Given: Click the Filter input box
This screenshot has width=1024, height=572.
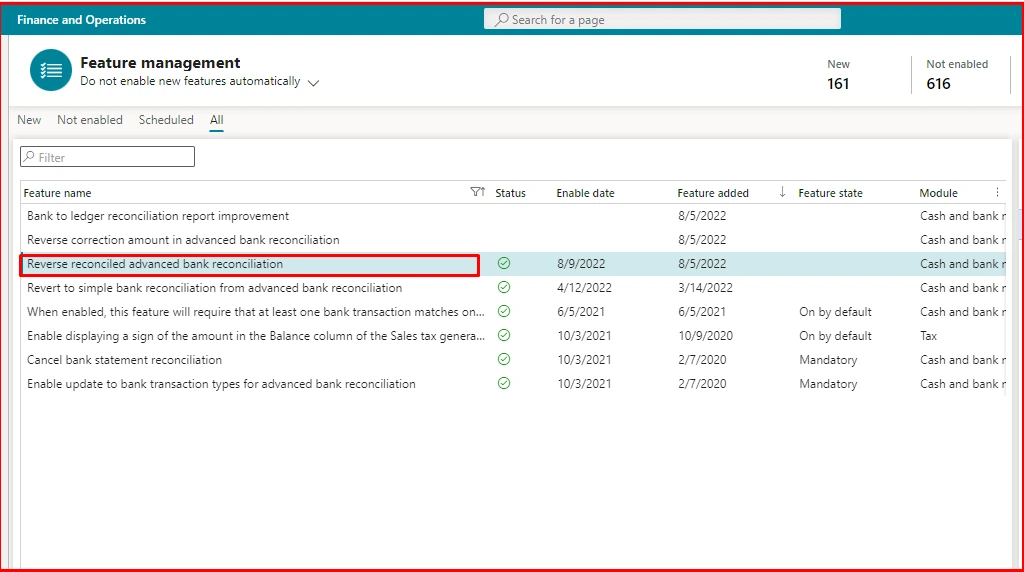Looking at the screenshot, I should click(107, 157).
